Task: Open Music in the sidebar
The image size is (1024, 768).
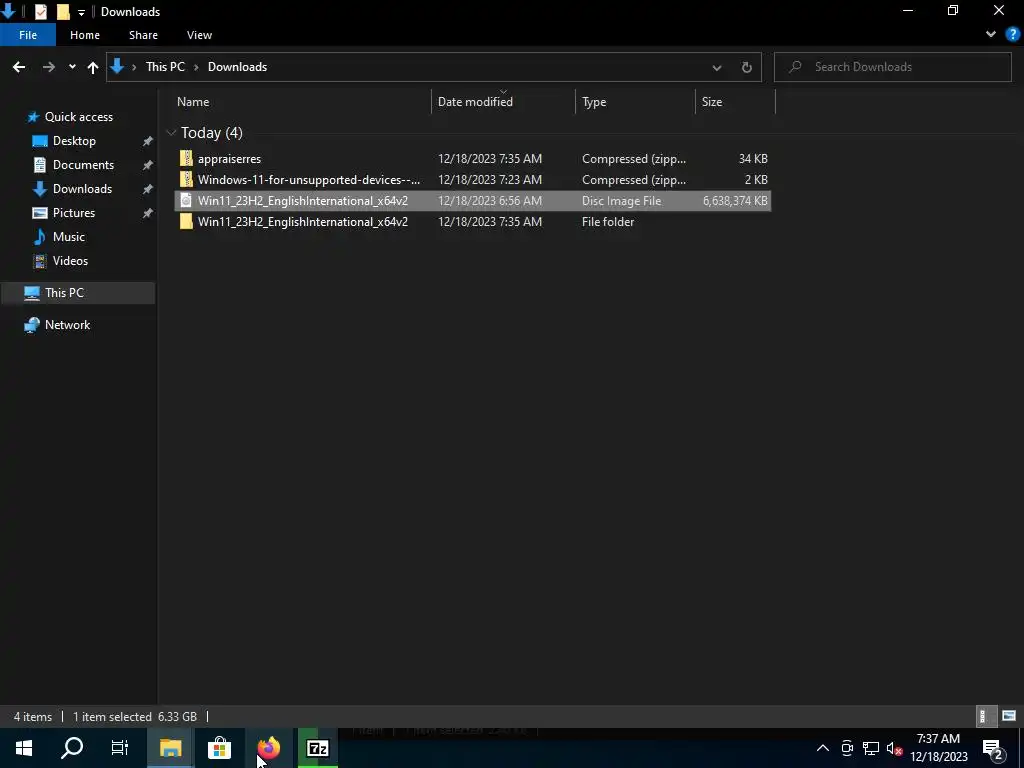Action: click(69, 237)
